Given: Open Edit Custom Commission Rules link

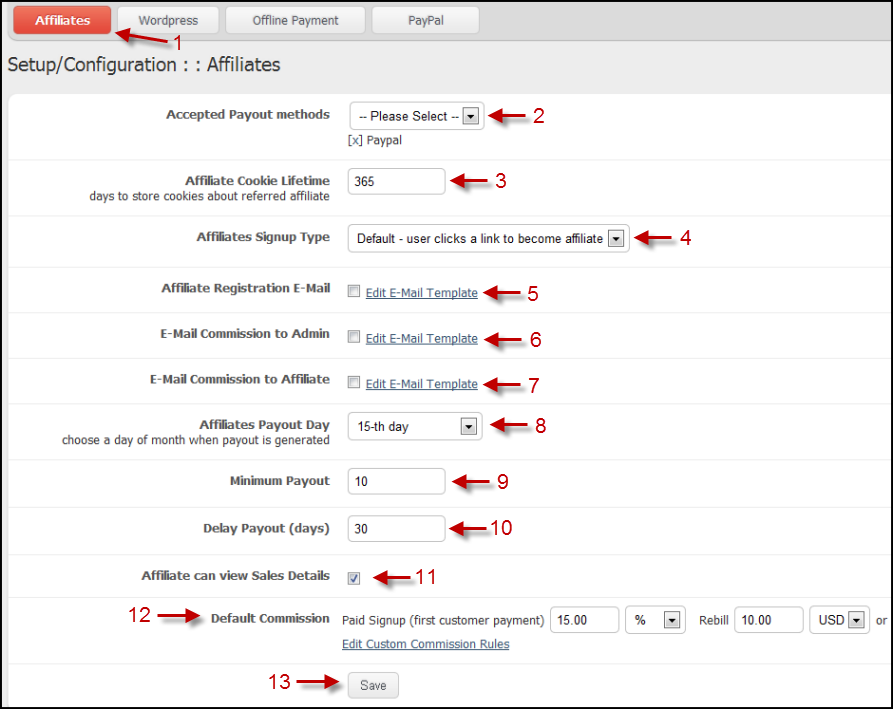Looking at the screenshot, I should click(425, 644).
